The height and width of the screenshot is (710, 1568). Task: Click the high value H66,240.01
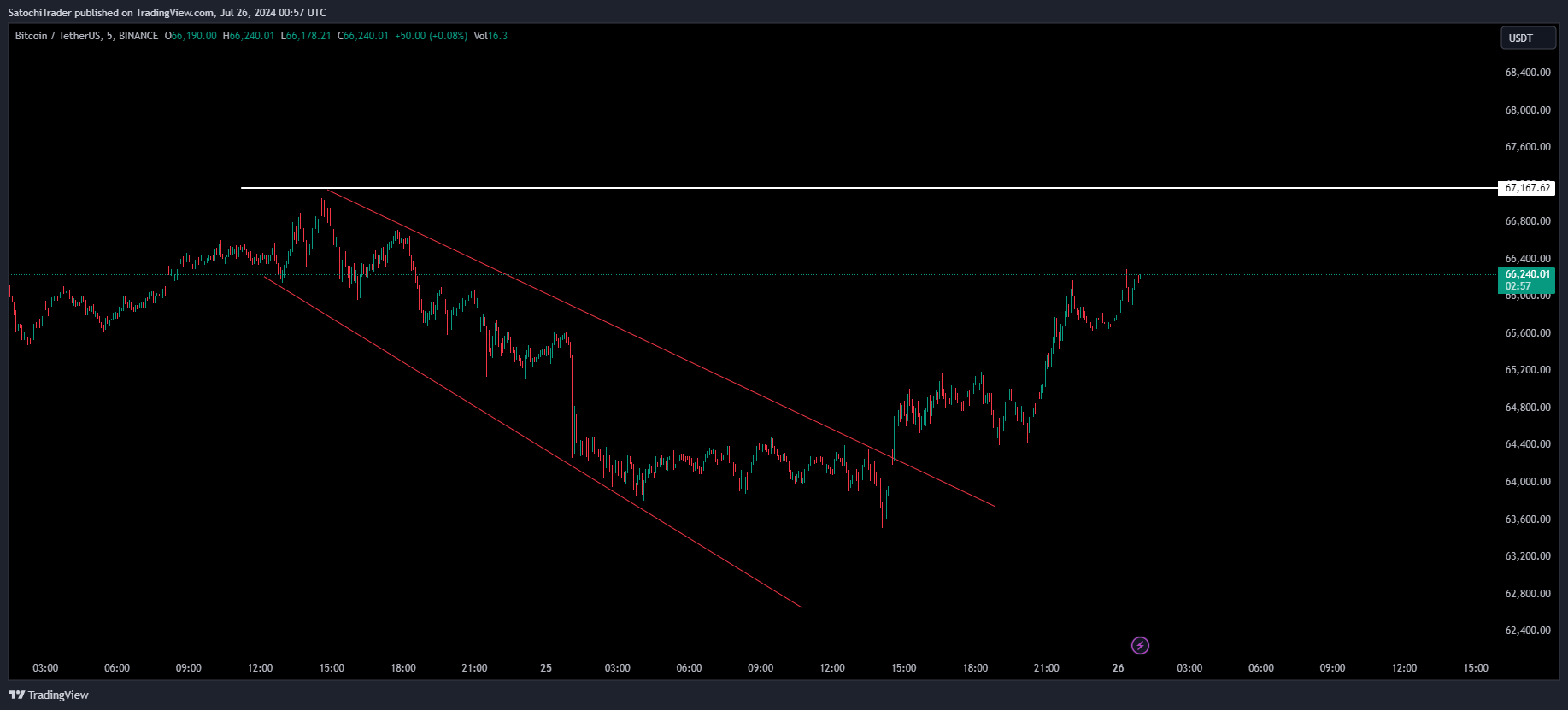(x=249, y=36)
